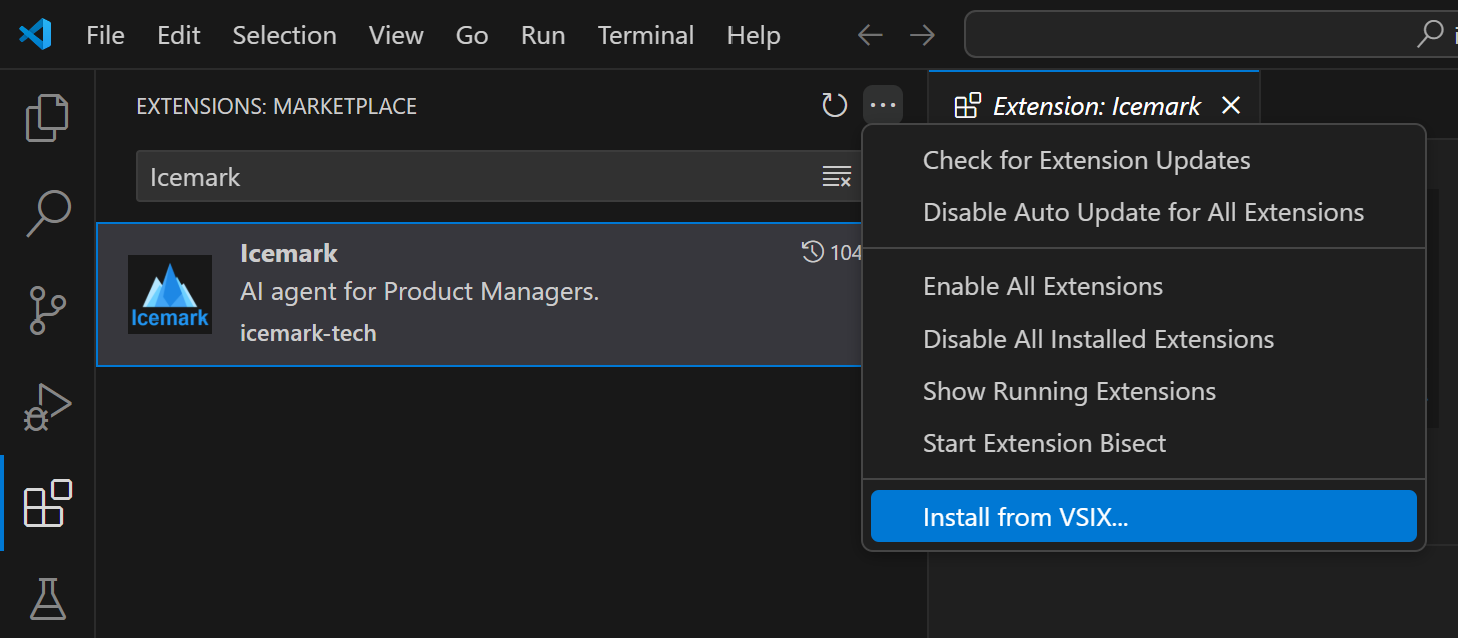Choose Check for Extension Updates
This screenshot has height=638, width=1458.
(x=1144, y=160)
